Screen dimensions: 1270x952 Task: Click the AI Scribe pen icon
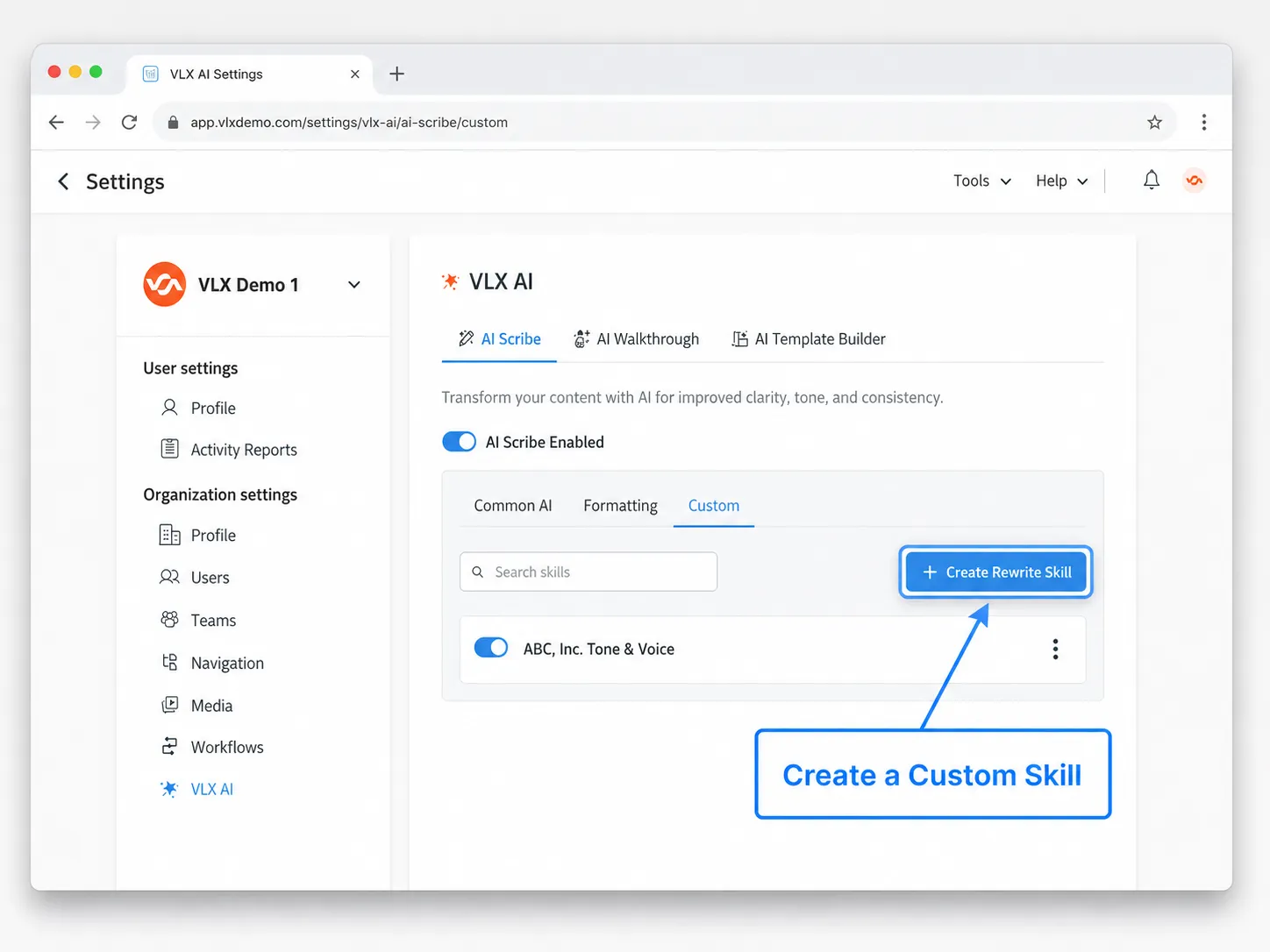click(466, 338)
